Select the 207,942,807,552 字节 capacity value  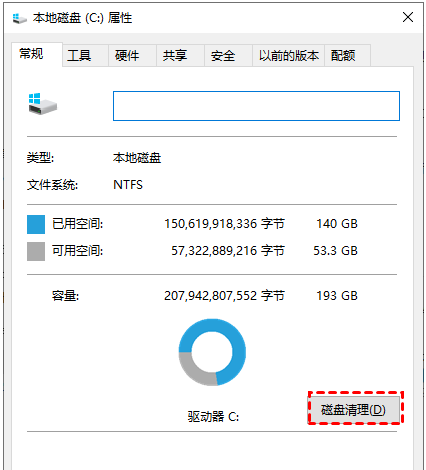(x=224, y=296)
